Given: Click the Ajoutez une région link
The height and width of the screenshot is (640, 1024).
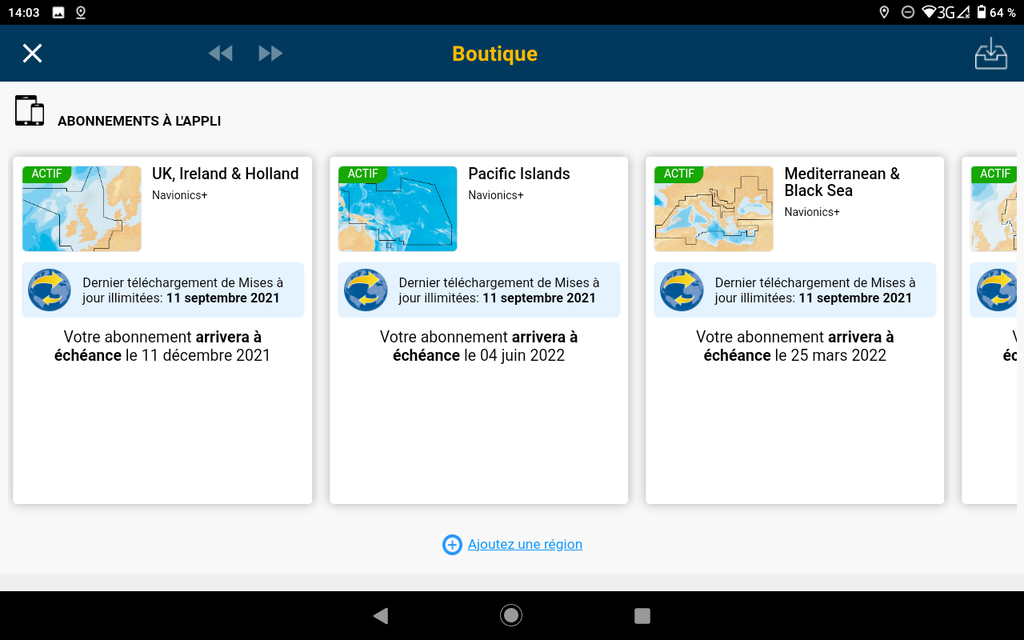Looking at the screenshot, I should (x=525, y=544).
